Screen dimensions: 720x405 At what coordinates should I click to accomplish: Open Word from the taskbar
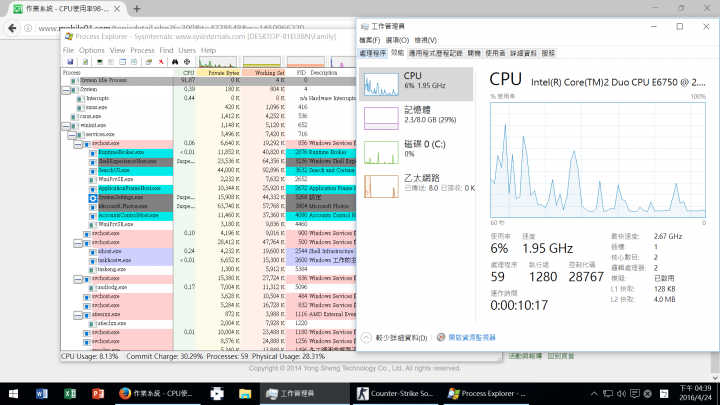[x=41, y=394]
